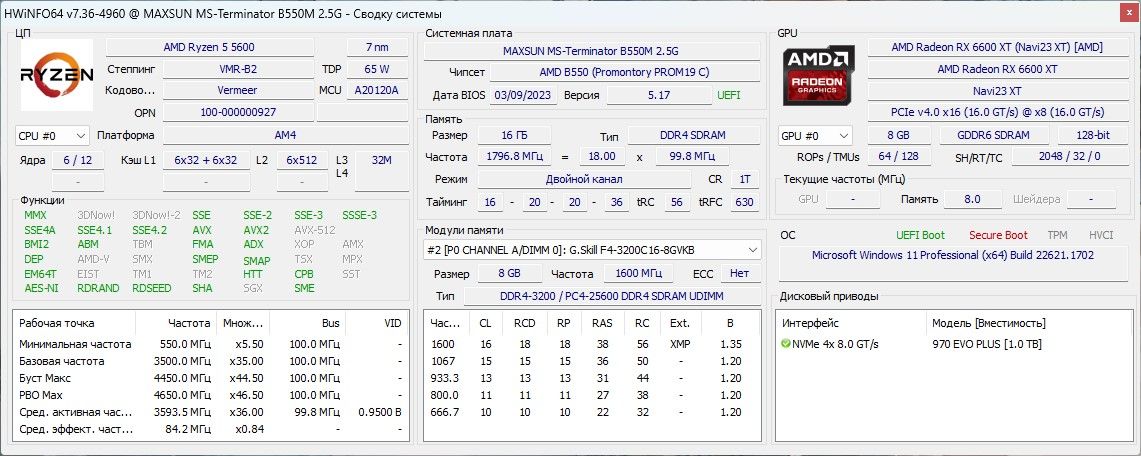Click the 6x32 + 6x32 L1 cache value
Image resolution: width=1141 pixels, height=456 pixels.
(x=205, y=160)
